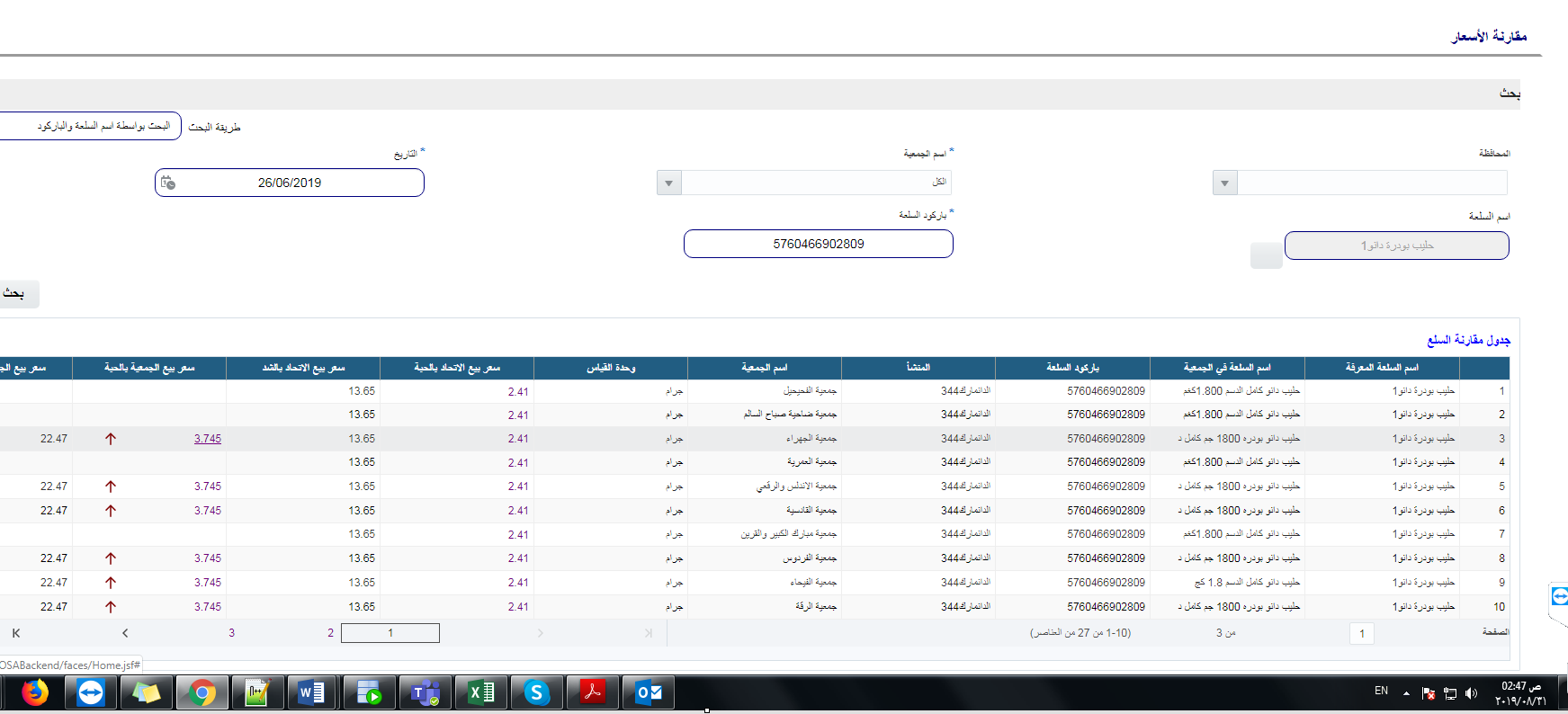Open Microsoft Teams from the taskbar
The width and height of the screenshot is (1568, 714).
tap(425, 692)
